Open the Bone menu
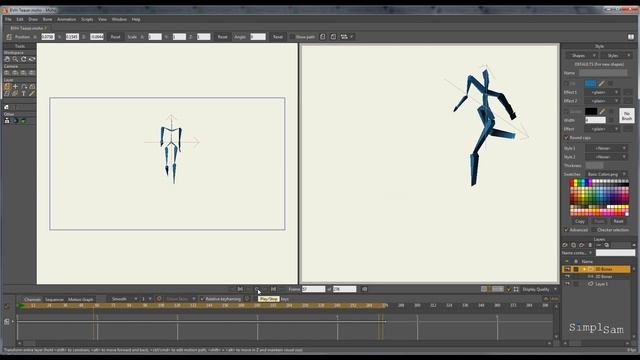 tap(47, 19)
